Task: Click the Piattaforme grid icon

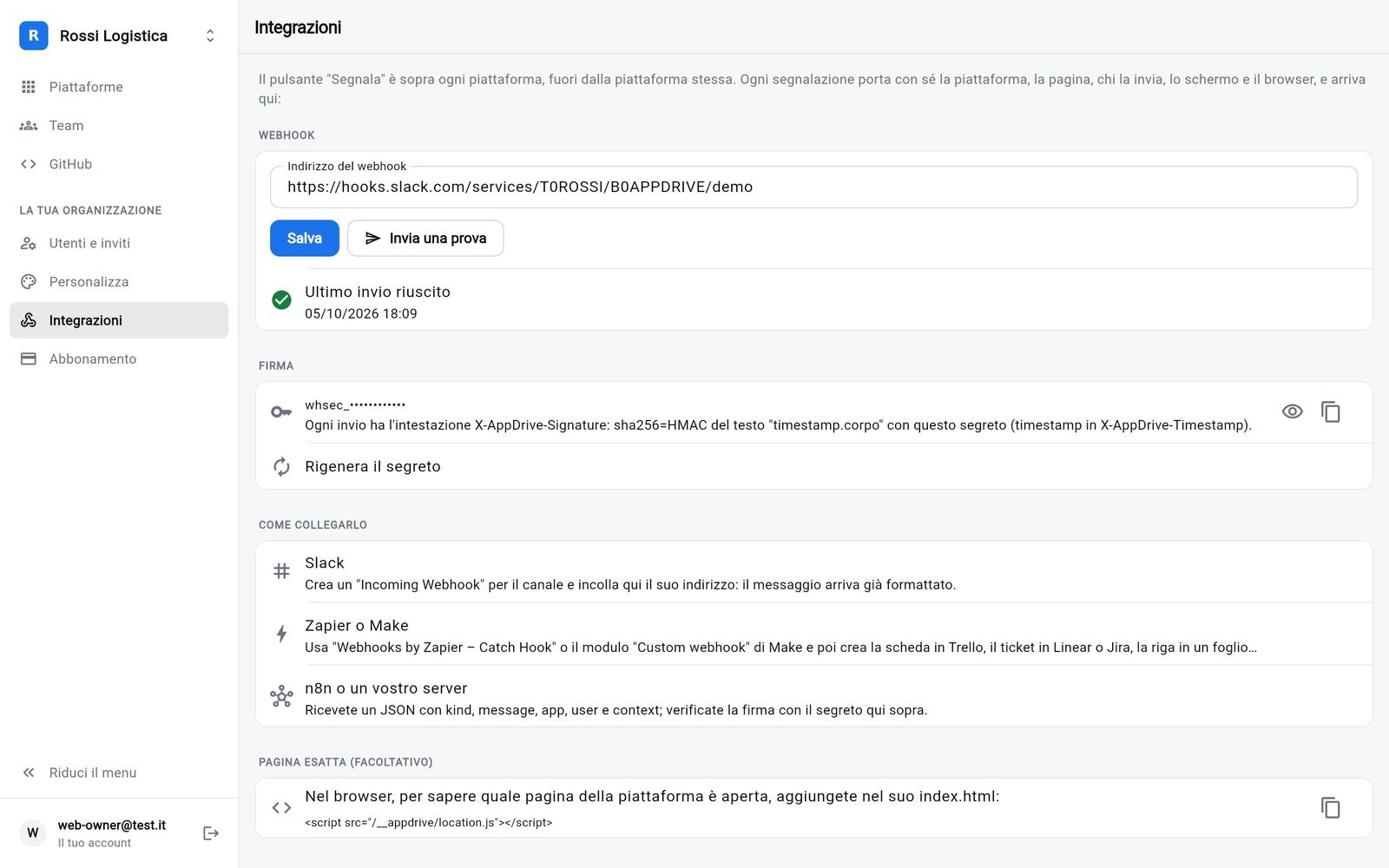Action: [x=29, y=87]
